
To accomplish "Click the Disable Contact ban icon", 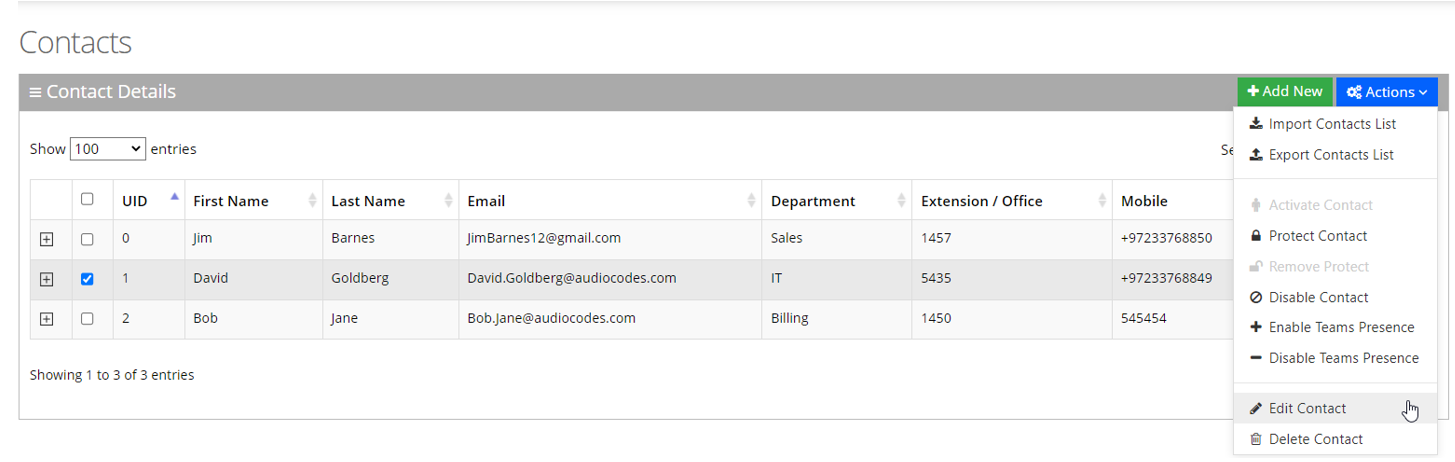I will coord(1256,297).
